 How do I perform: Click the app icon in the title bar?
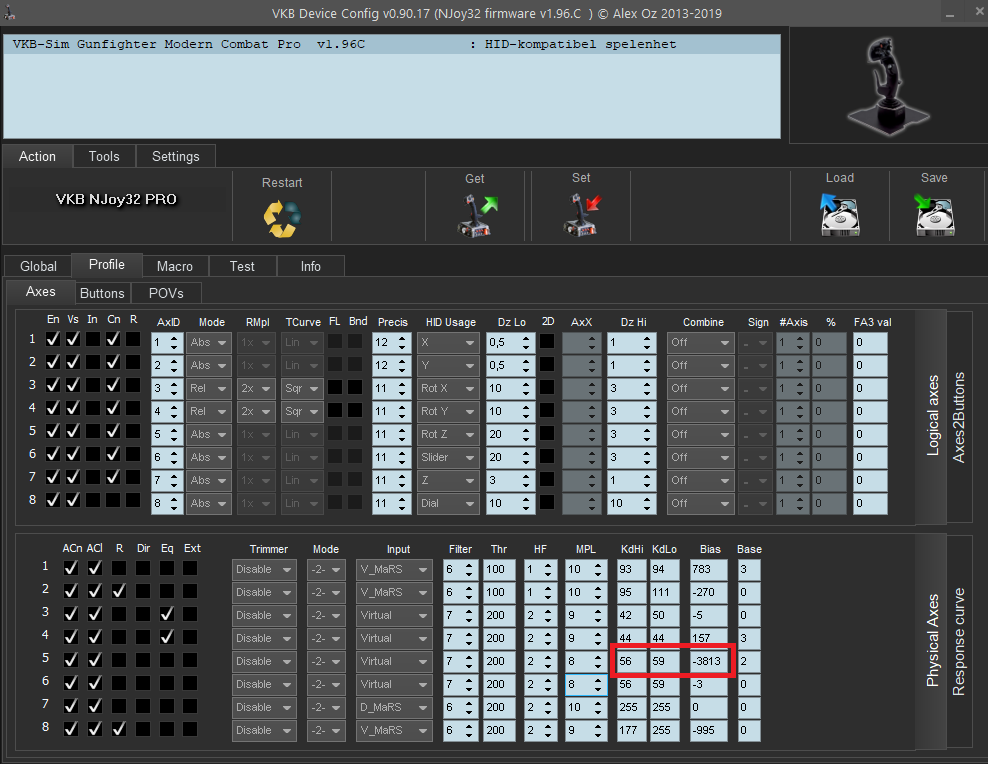pyautogui.click(x=9, y=13)
